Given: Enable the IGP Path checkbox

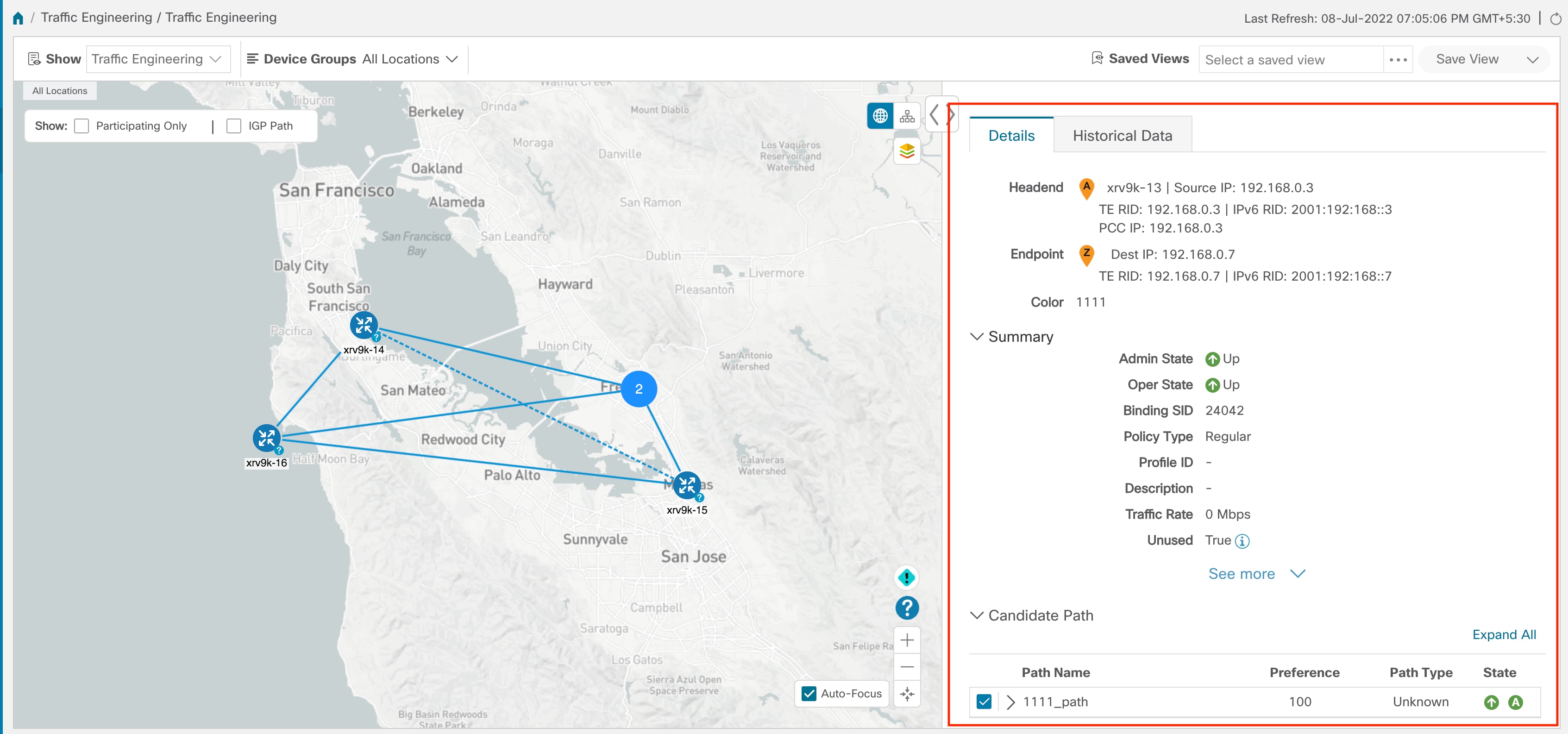Looking at the screenshot, I should click(x=234, y=125).
